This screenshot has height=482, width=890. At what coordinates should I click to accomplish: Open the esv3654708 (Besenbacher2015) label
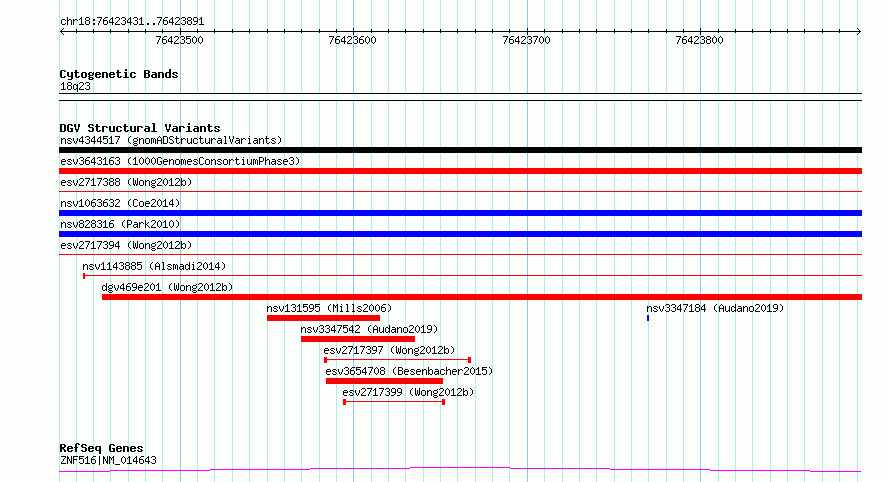409,371
